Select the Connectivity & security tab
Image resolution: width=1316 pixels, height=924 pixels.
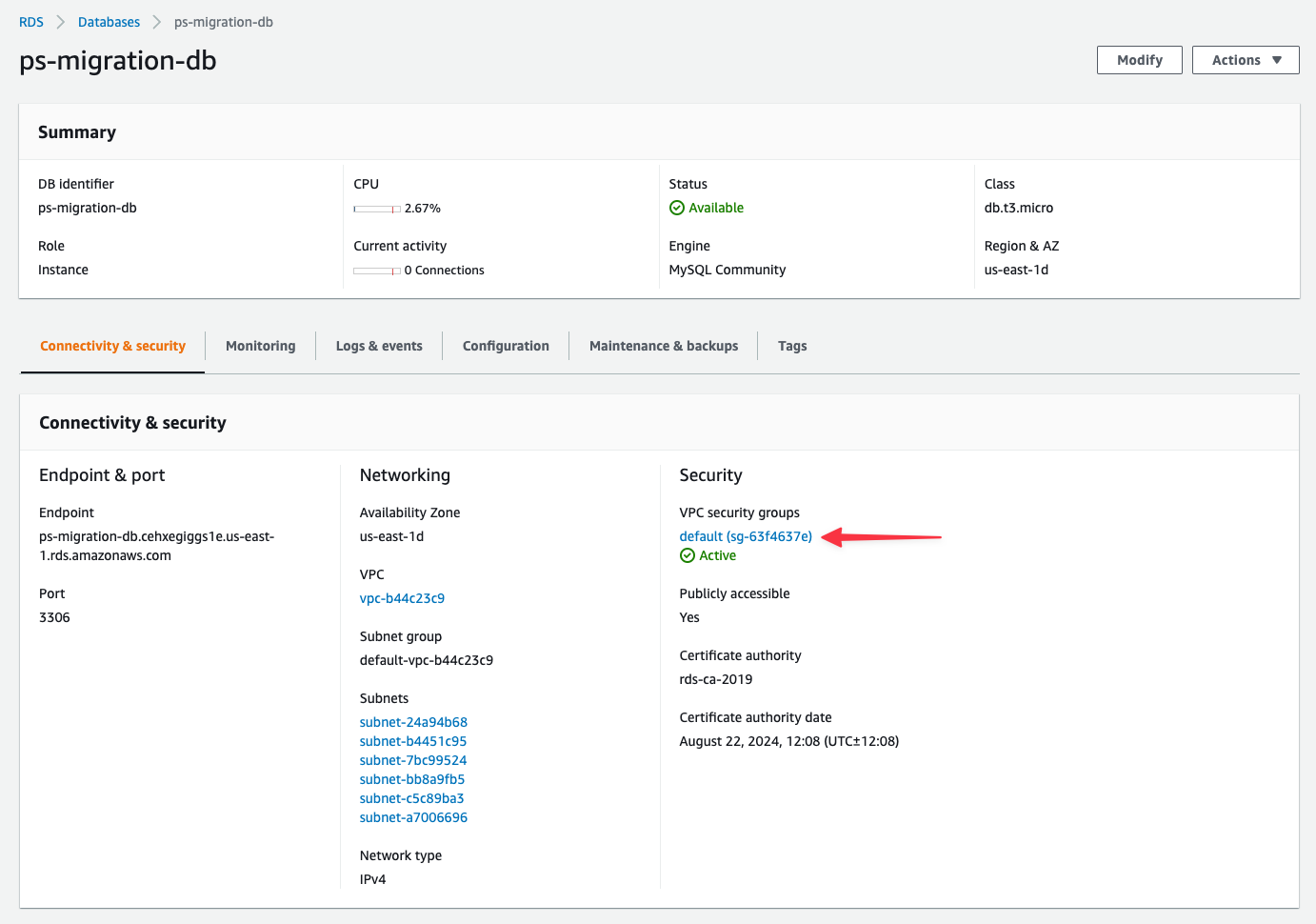[111, 345]
